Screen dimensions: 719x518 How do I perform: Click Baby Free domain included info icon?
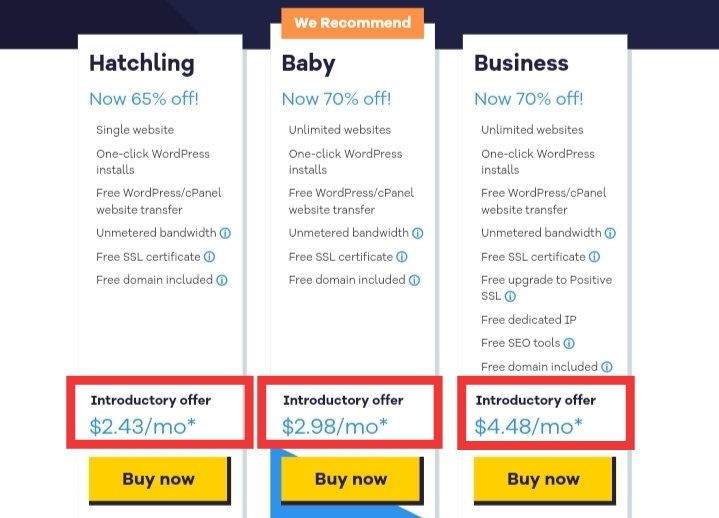pyautogui.click(x=414, y=280)
